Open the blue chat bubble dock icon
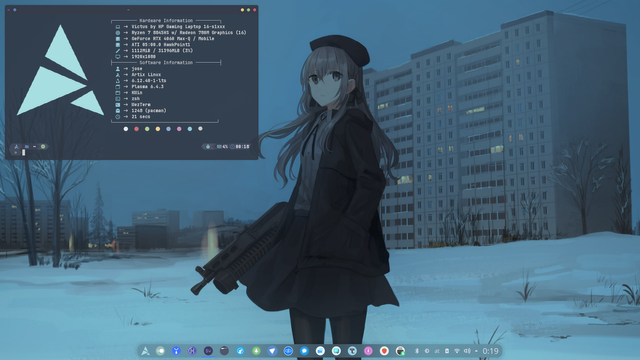 click(304, 351)
